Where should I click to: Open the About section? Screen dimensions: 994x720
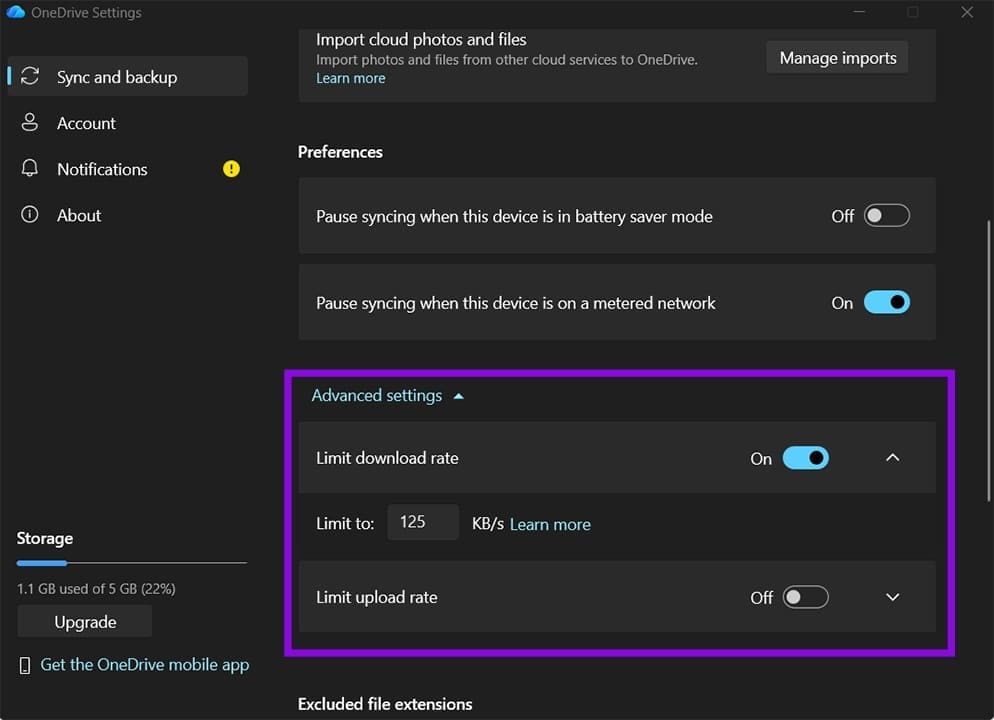coord(127,215)
